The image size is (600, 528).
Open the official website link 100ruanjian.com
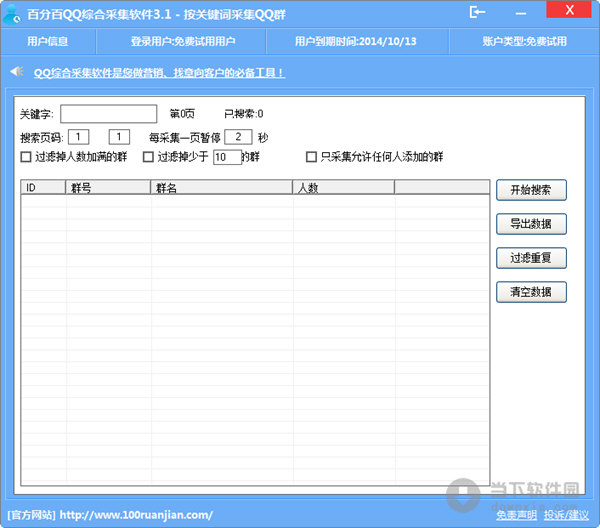136,515
